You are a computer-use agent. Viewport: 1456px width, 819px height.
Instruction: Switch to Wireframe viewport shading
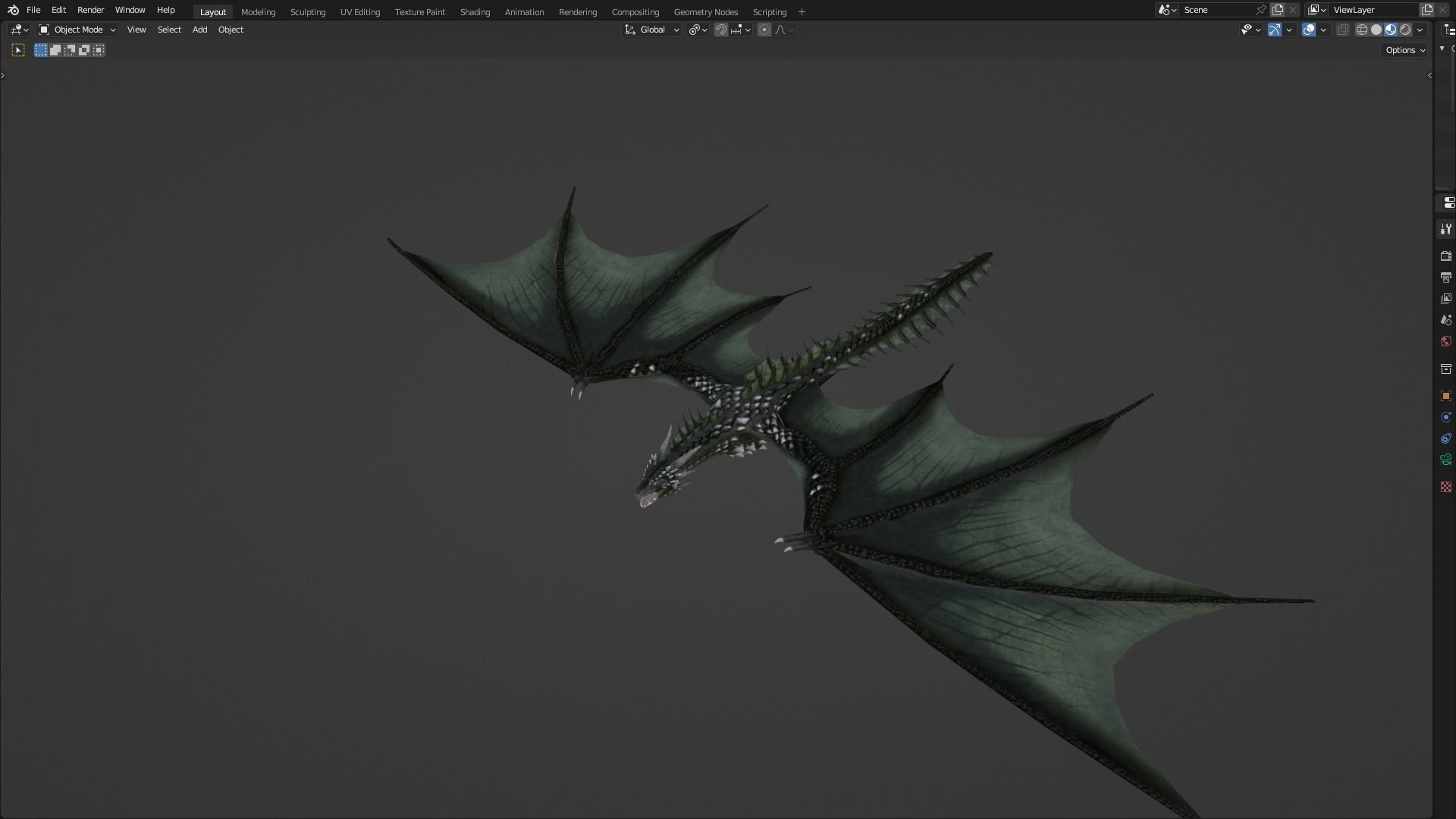[x=1362, y=30]
